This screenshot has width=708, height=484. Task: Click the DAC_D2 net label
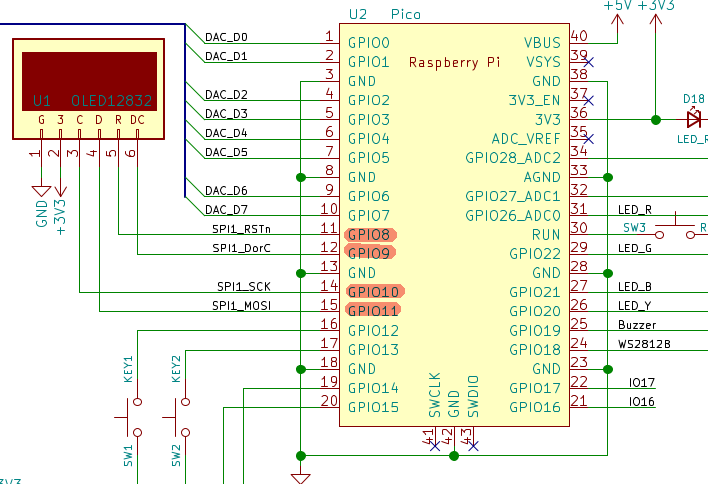tap(226, 95)
